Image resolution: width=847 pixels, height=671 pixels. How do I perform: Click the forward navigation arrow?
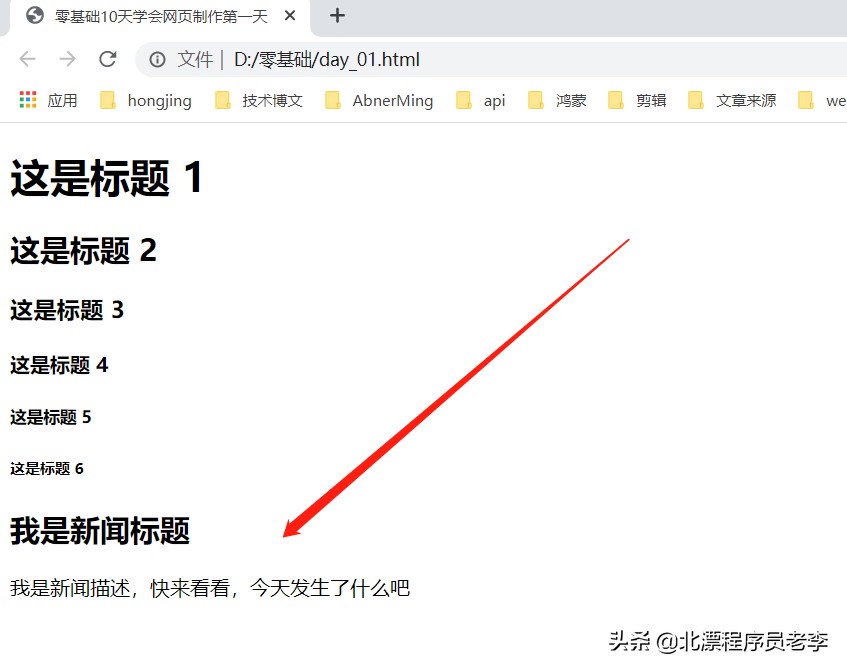(66, 59)
